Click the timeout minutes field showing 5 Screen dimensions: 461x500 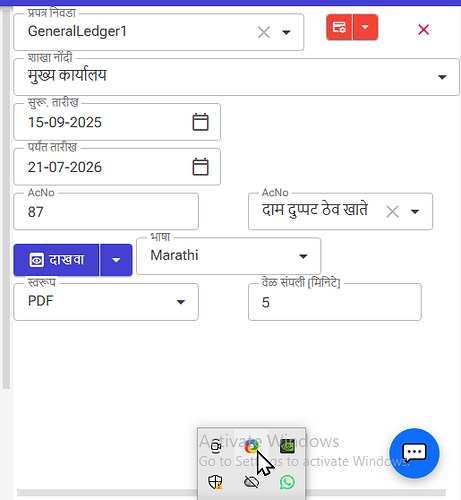(x=335, y=302)
